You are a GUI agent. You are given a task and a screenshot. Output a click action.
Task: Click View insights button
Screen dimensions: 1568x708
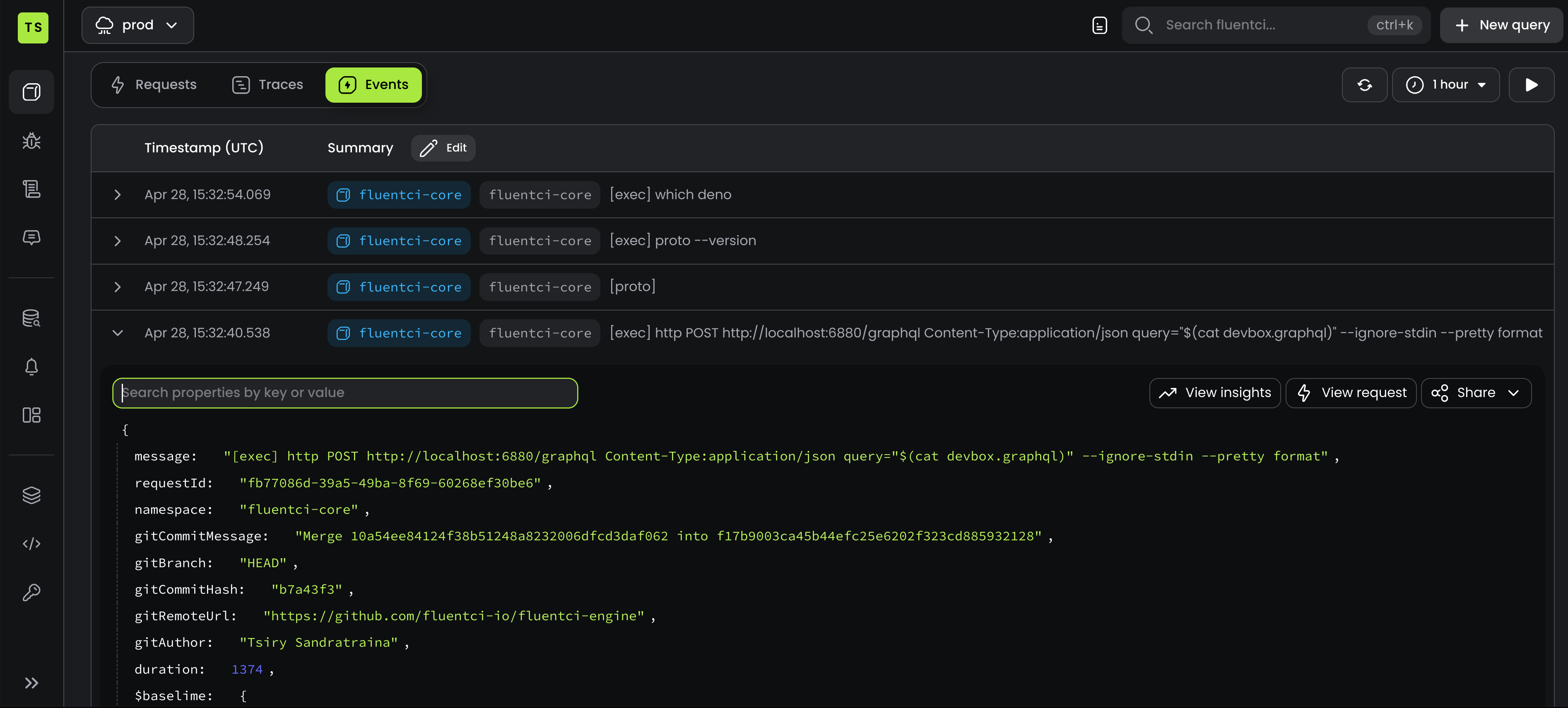click(1214, 393)
